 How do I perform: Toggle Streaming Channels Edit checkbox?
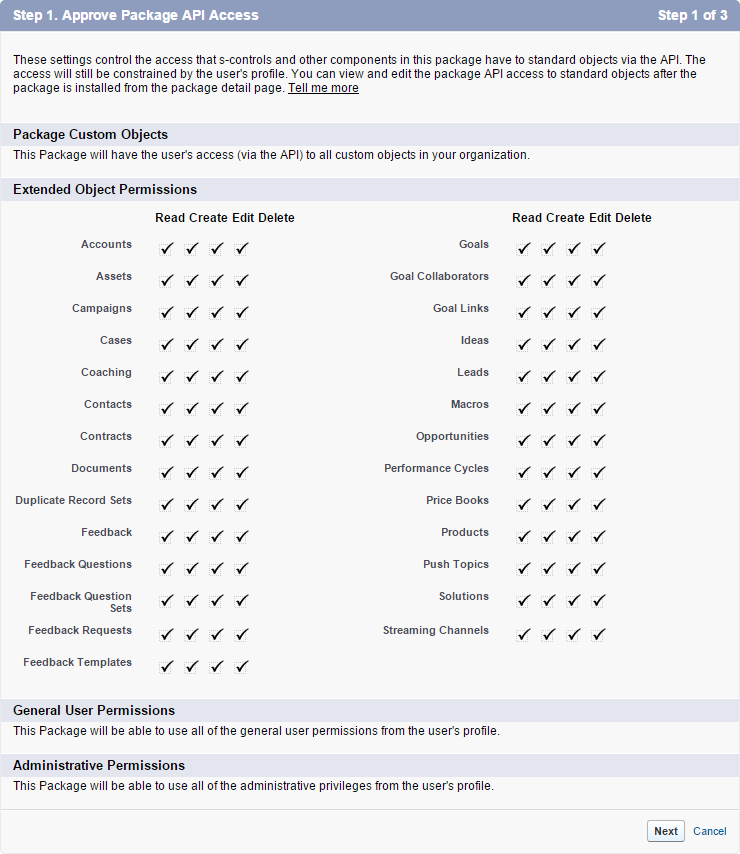(574, 635)
